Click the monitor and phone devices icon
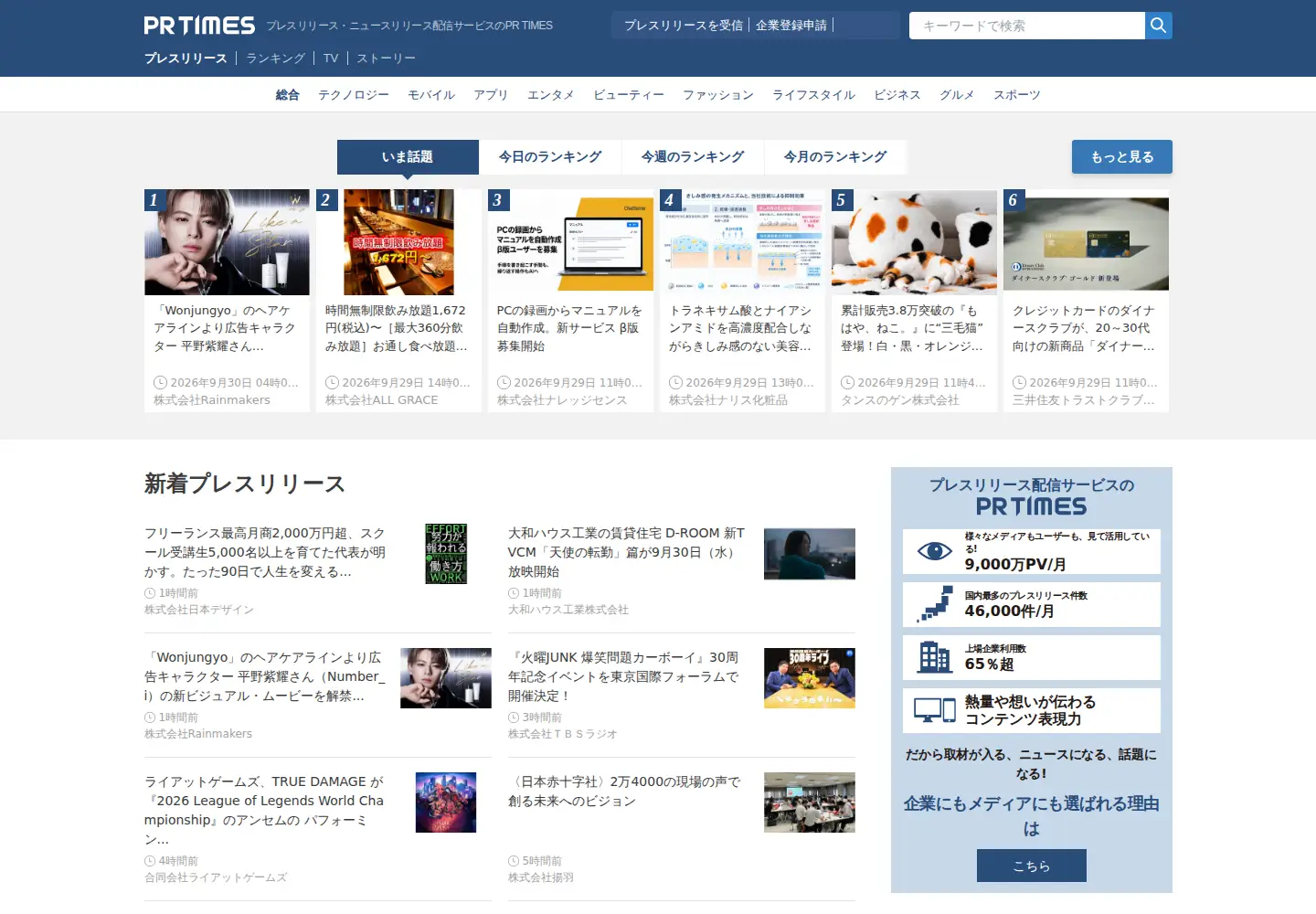The height and width of the screenshot is (914, 1316). (x=934, y=710)
